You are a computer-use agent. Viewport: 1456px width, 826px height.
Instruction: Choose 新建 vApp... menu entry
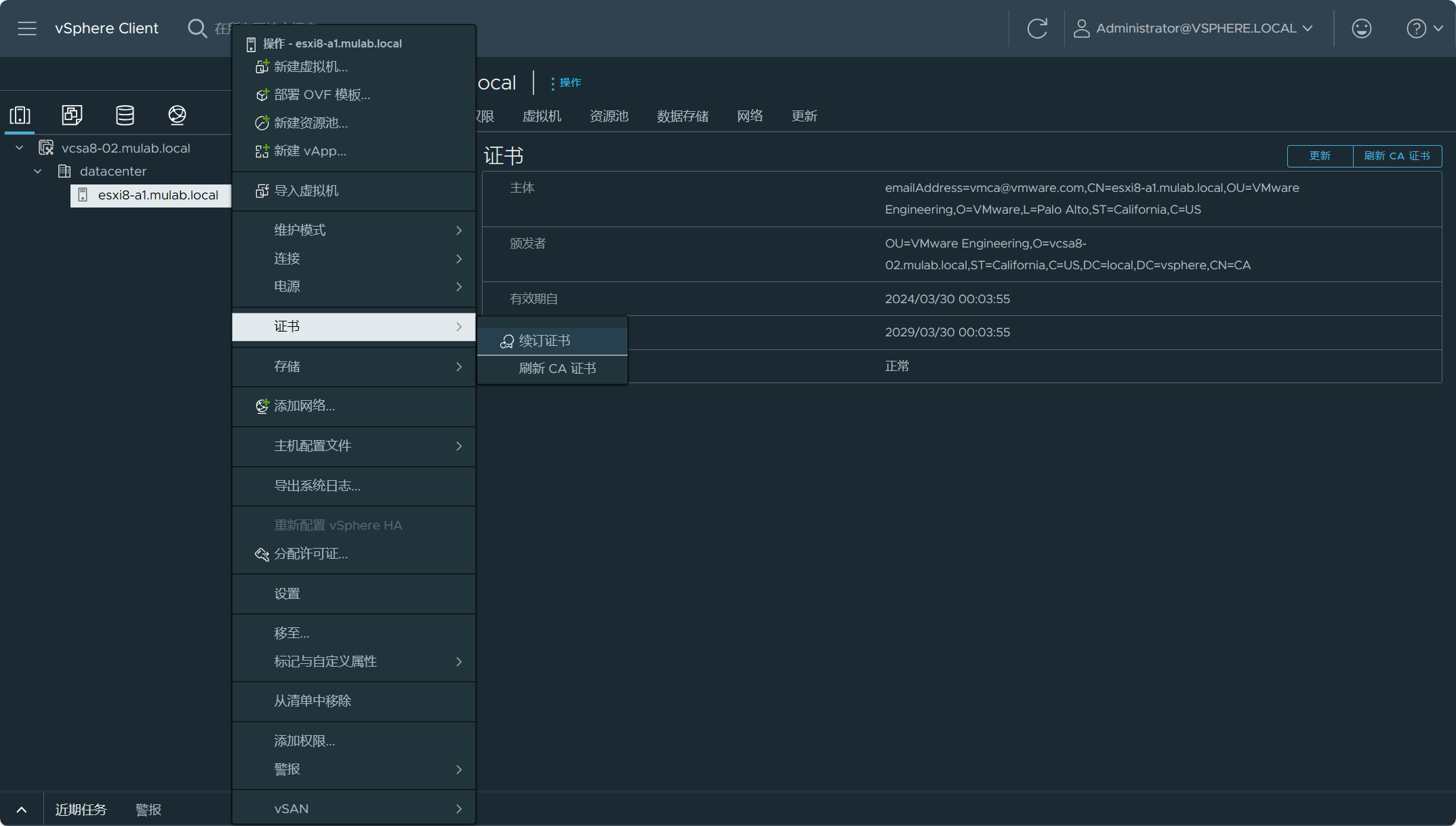pos(354,151)
